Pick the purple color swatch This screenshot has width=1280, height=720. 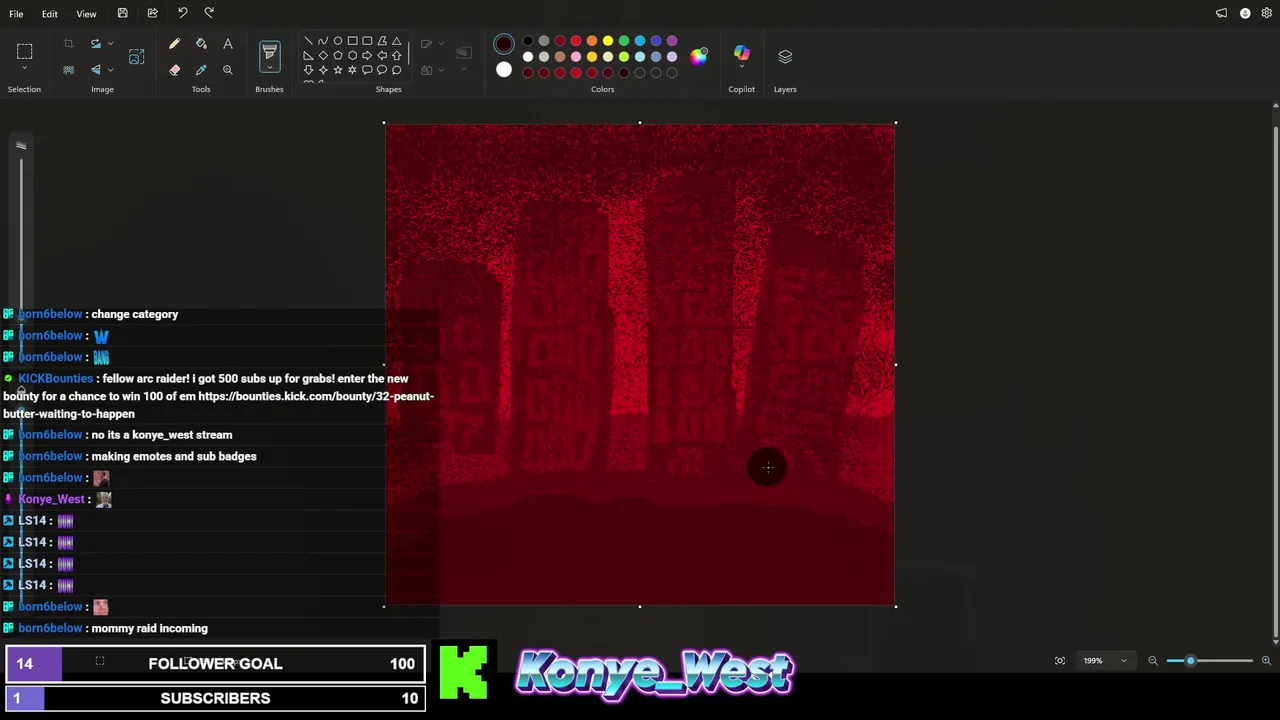(x=671, y=41)
